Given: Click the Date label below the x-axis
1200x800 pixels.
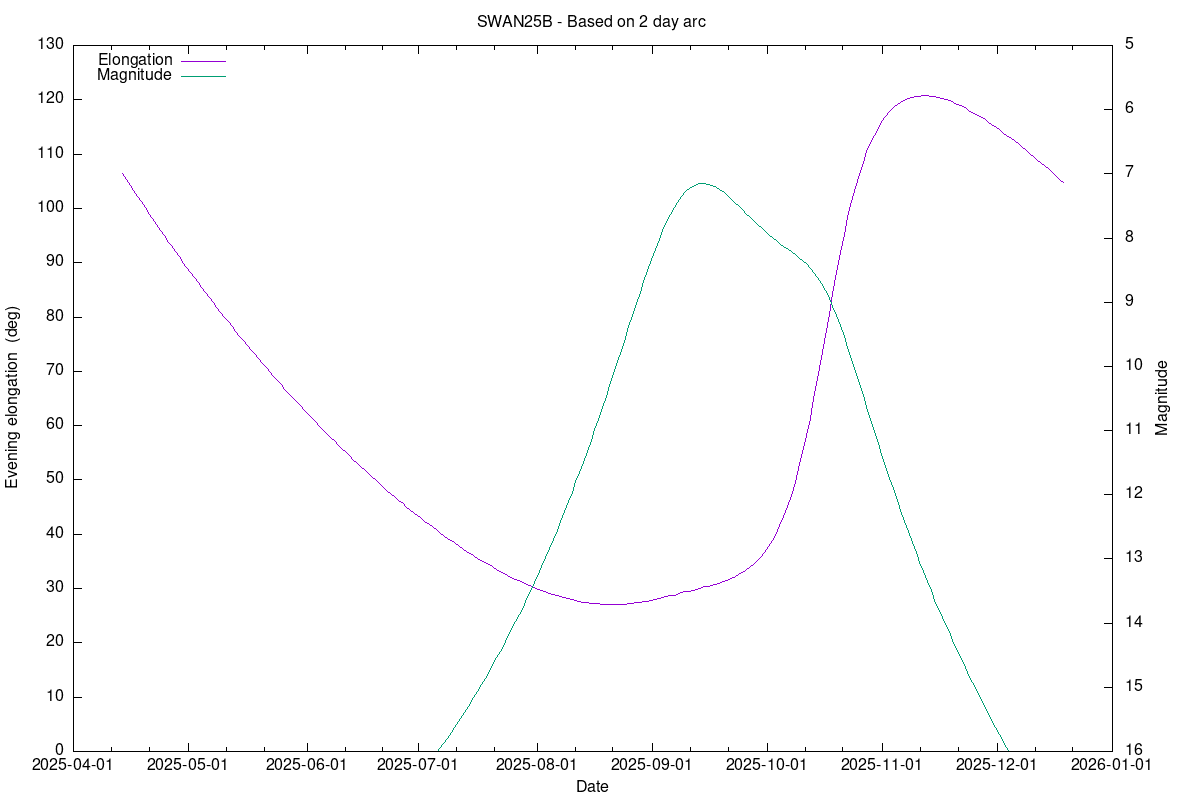Looking at the screenshot, I should point(592,787).
